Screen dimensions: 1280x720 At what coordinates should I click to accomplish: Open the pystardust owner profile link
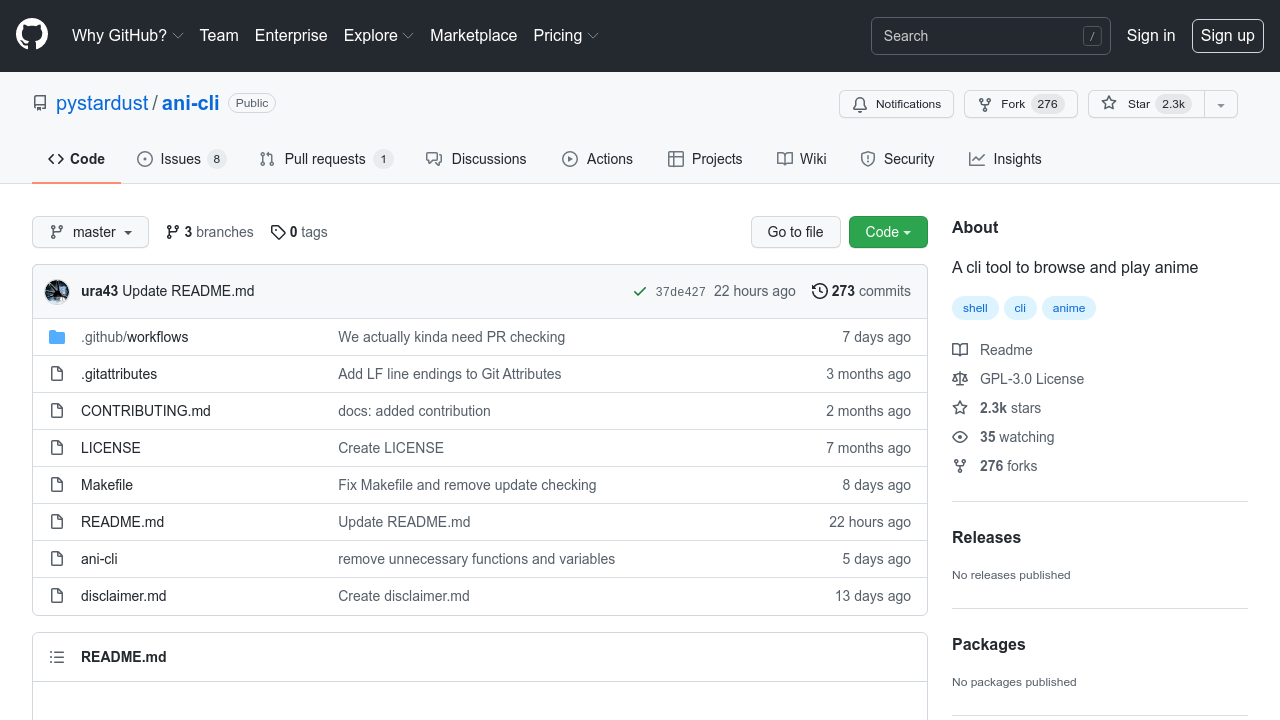(x=102, y=103)
